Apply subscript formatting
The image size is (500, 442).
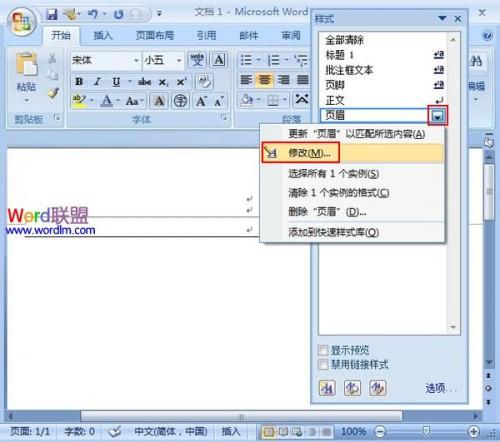tap(163, 81)
